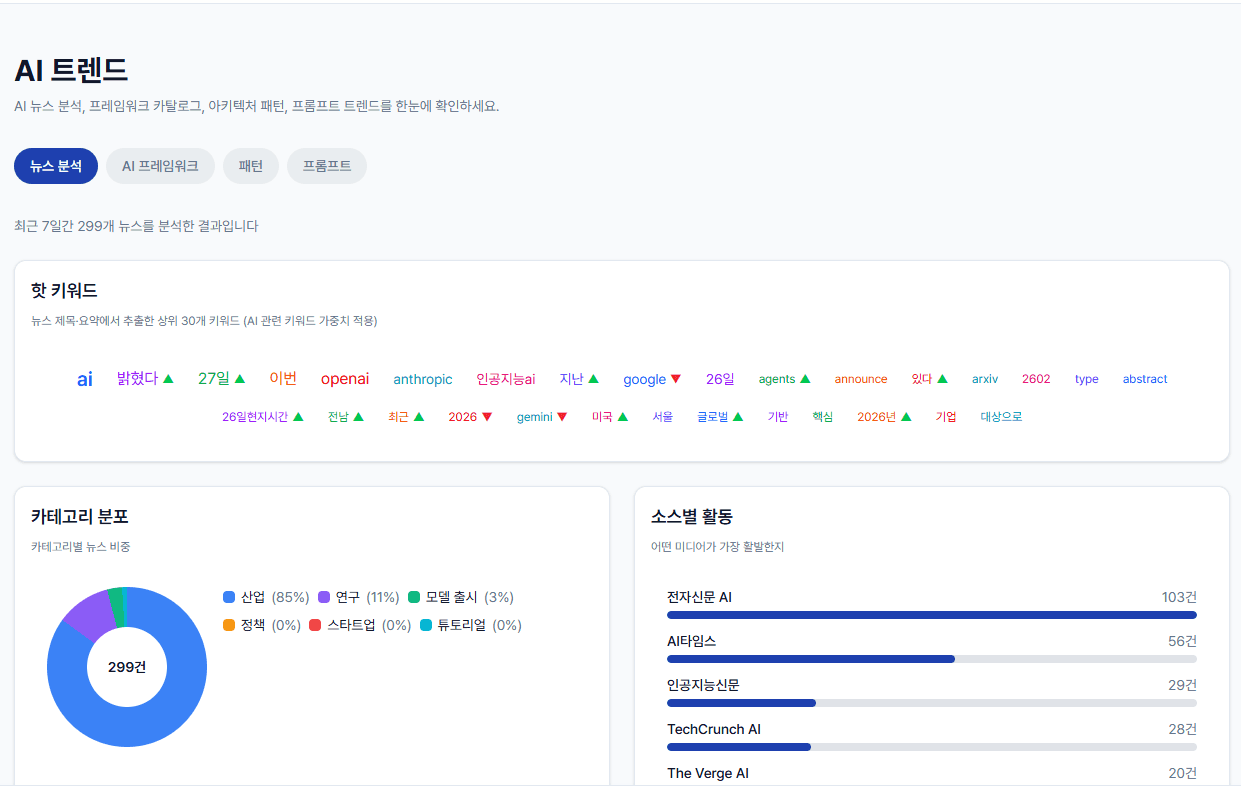Image resolution: width=1241 pixels, height=786 pixels.
Task: Click the down arrow next to 2026
Action: point(489,416)
